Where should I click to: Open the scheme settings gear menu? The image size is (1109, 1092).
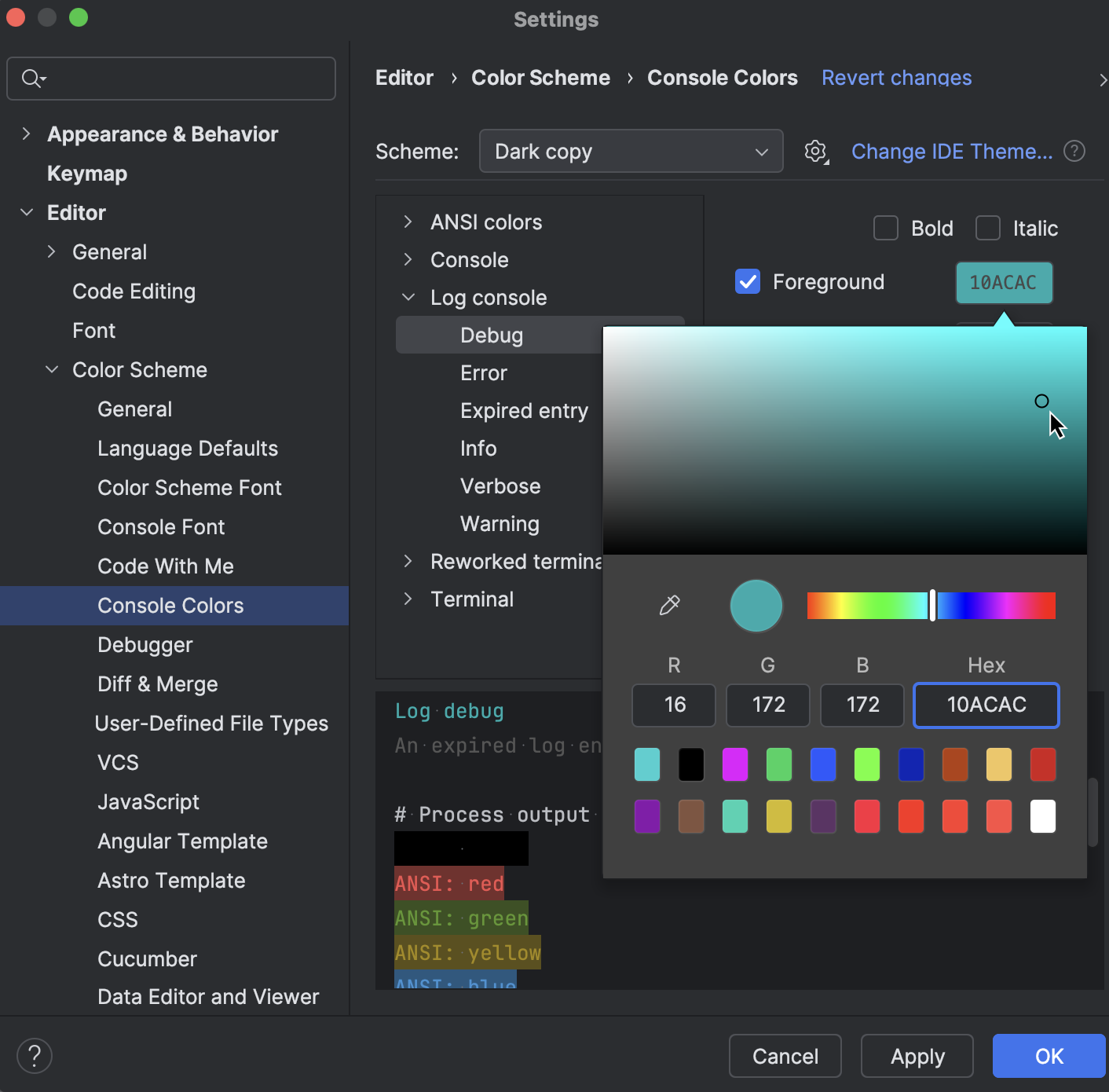coord(815,151)
